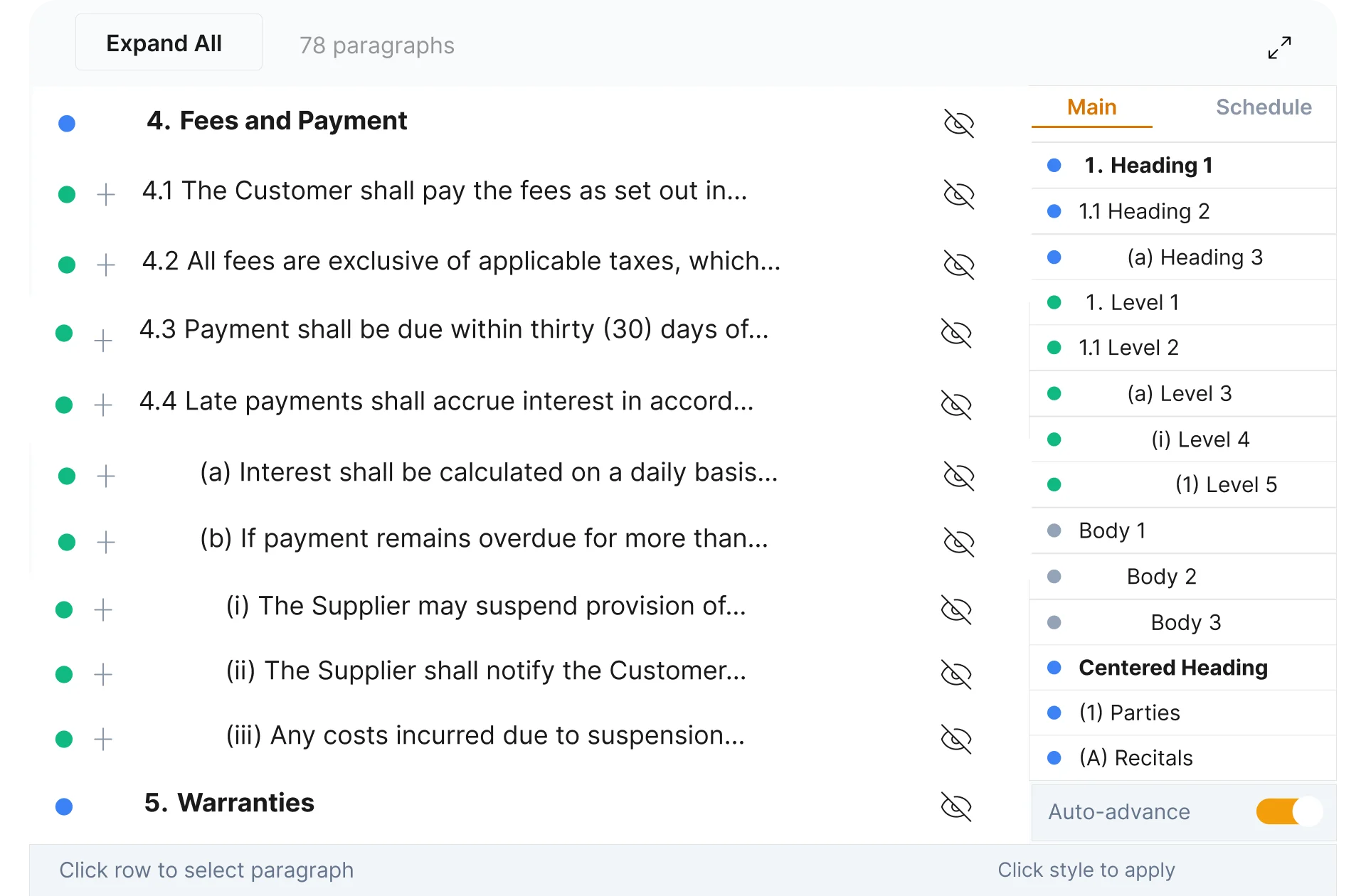Apply the Centered Heading style

click(x=1172, y=668)
